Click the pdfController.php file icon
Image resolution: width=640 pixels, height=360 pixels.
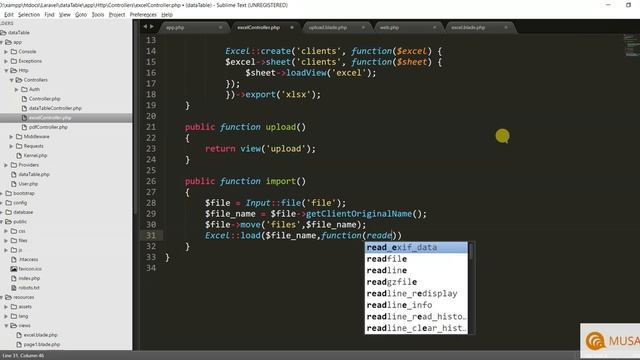pos(24,127)
